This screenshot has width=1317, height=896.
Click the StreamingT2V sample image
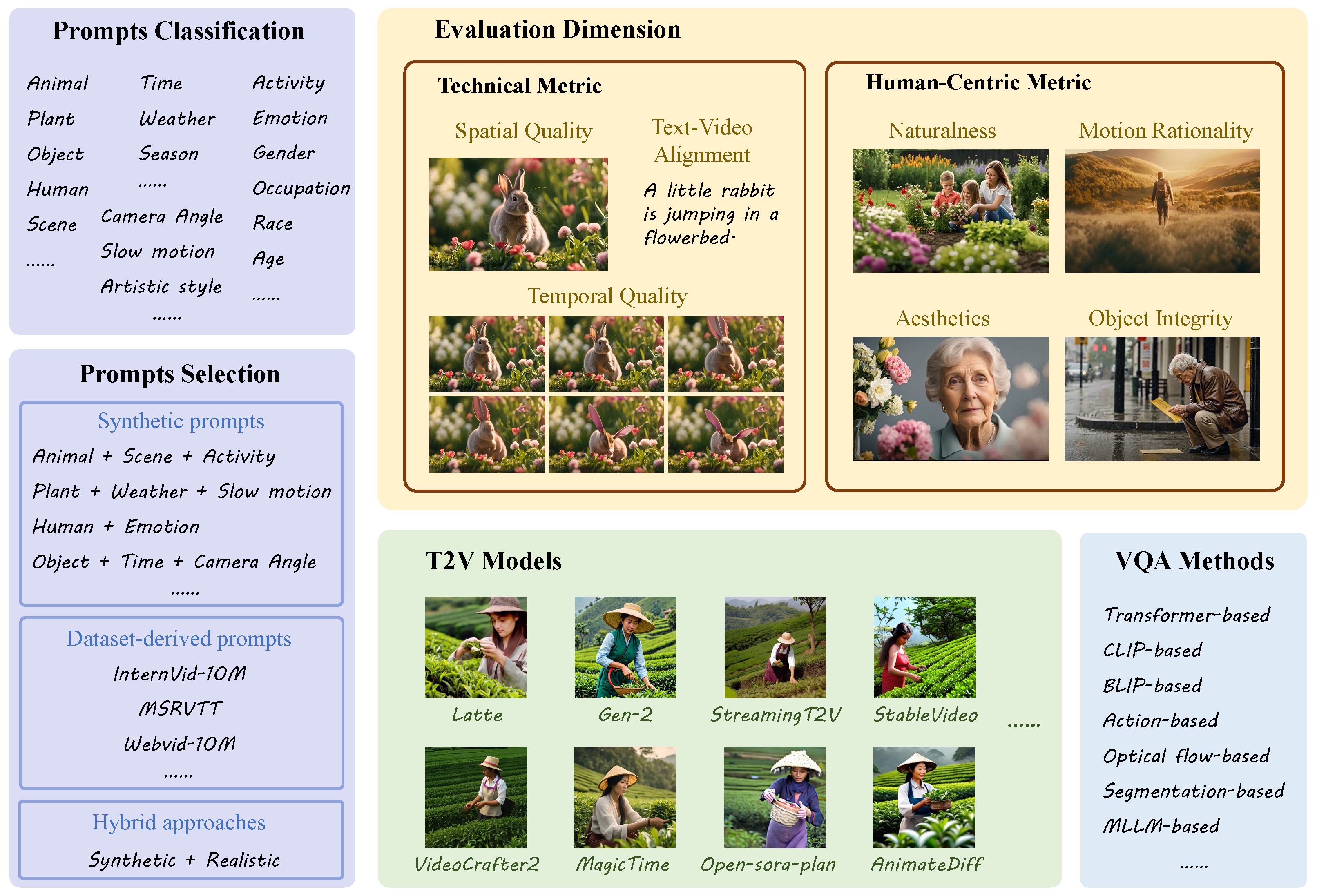click(x=775, y=647)
